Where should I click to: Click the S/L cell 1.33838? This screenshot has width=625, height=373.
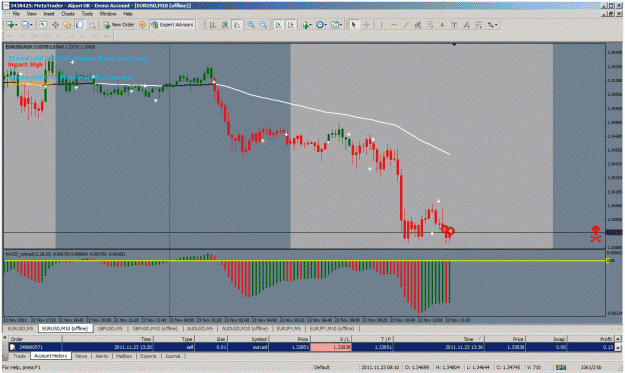331,347
